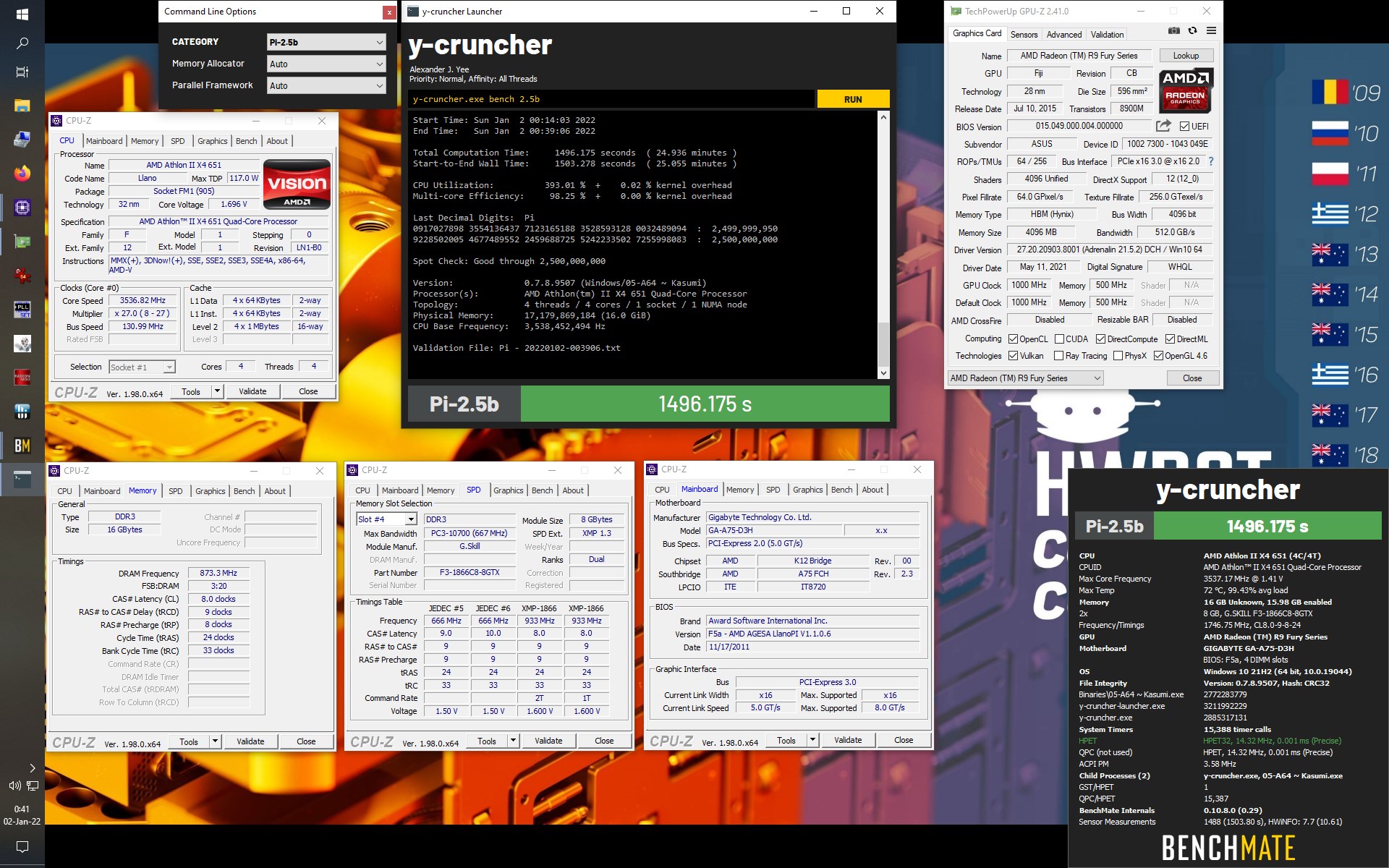
Task: Toggle the Vulkan checkbox
Action: 1014,356
